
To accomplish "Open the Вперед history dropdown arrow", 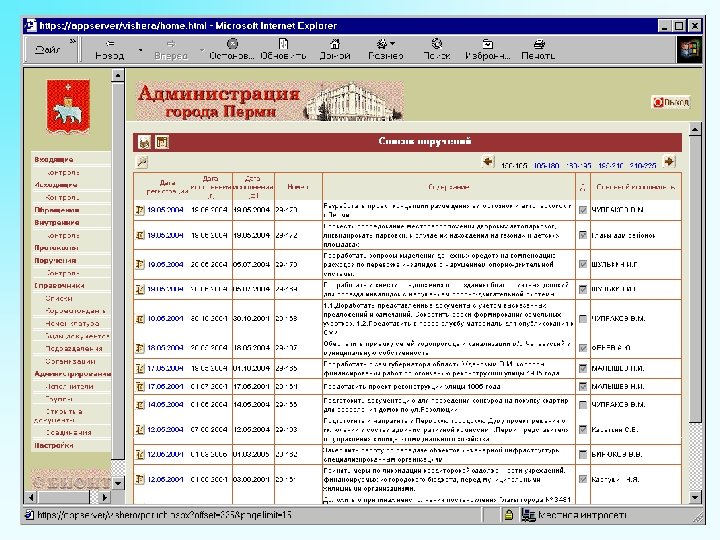I will (x=202, y=50).
